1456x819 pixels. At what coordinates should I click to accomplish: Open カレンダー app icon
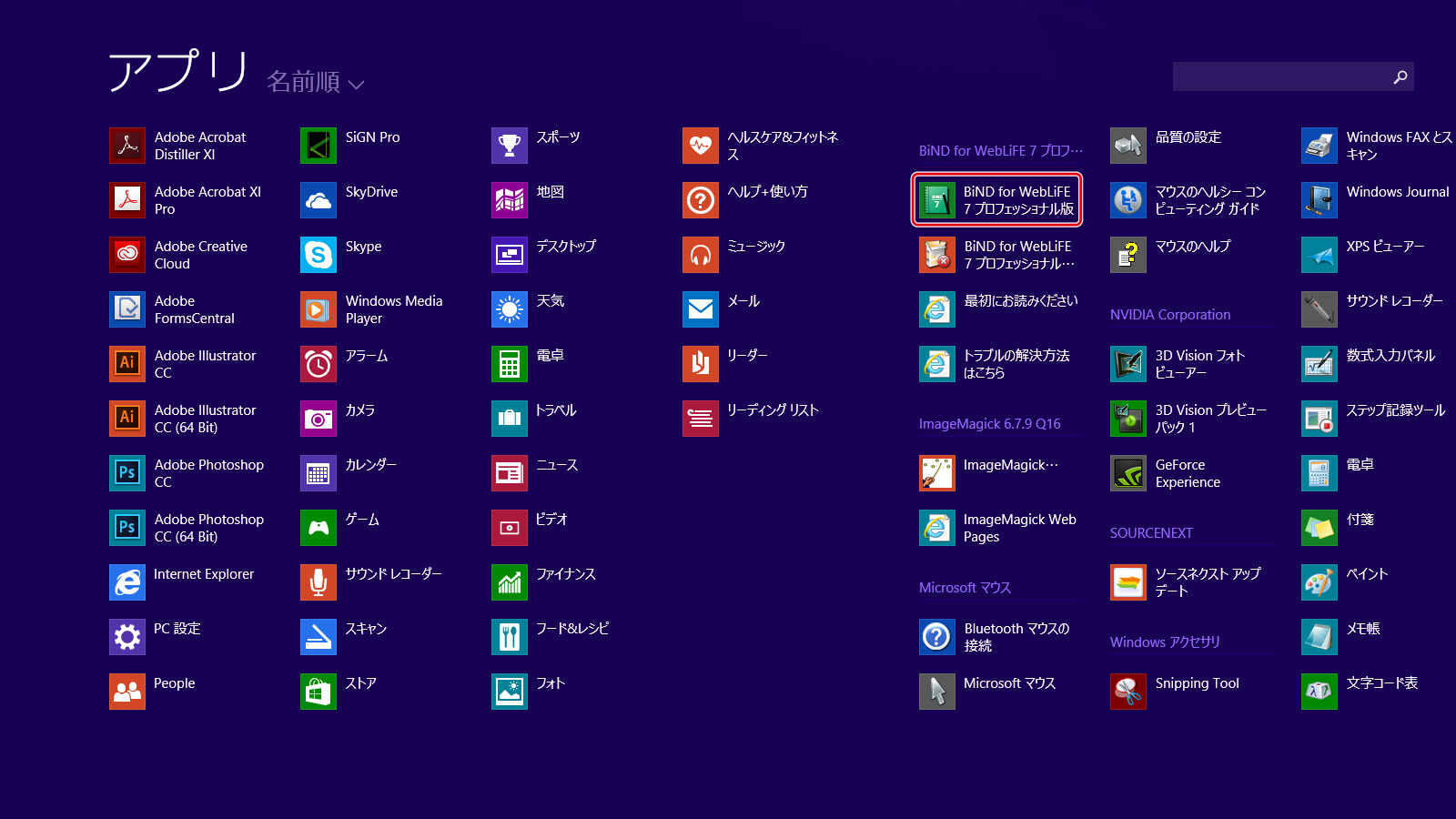pyautogui.click(x=318, y=473)
